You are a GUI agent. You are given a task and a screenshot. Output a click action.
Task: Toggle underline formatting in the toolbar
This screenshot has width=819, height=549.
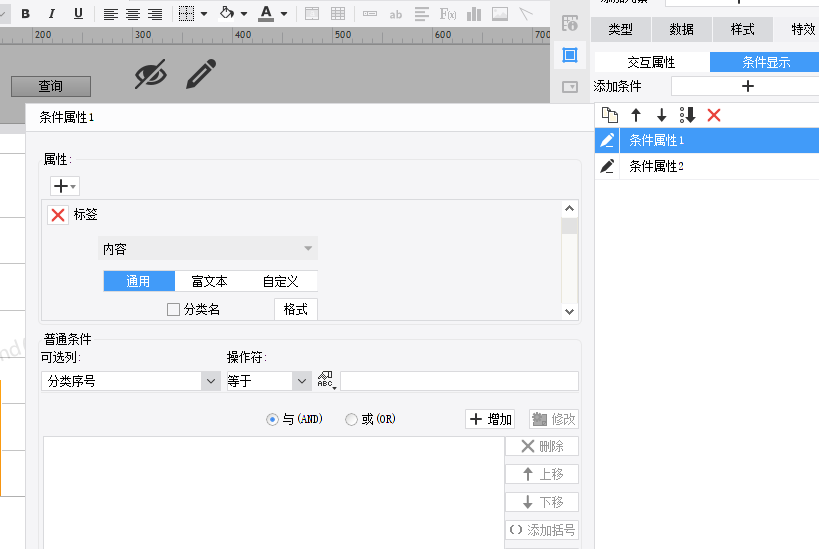tap(78, 14)
